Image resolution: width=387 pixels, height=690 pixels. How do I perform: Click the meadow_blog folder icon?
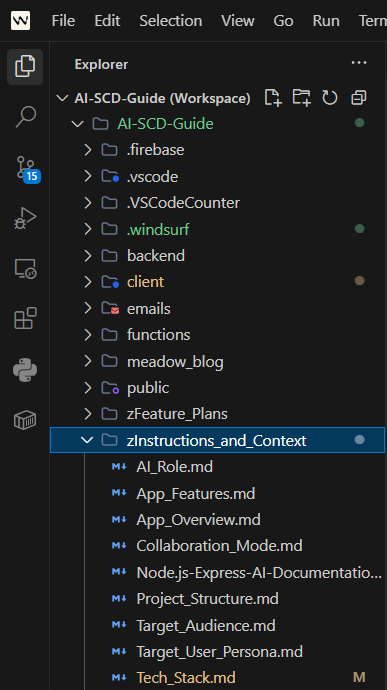pyautogui.click(x=109, y=361)
